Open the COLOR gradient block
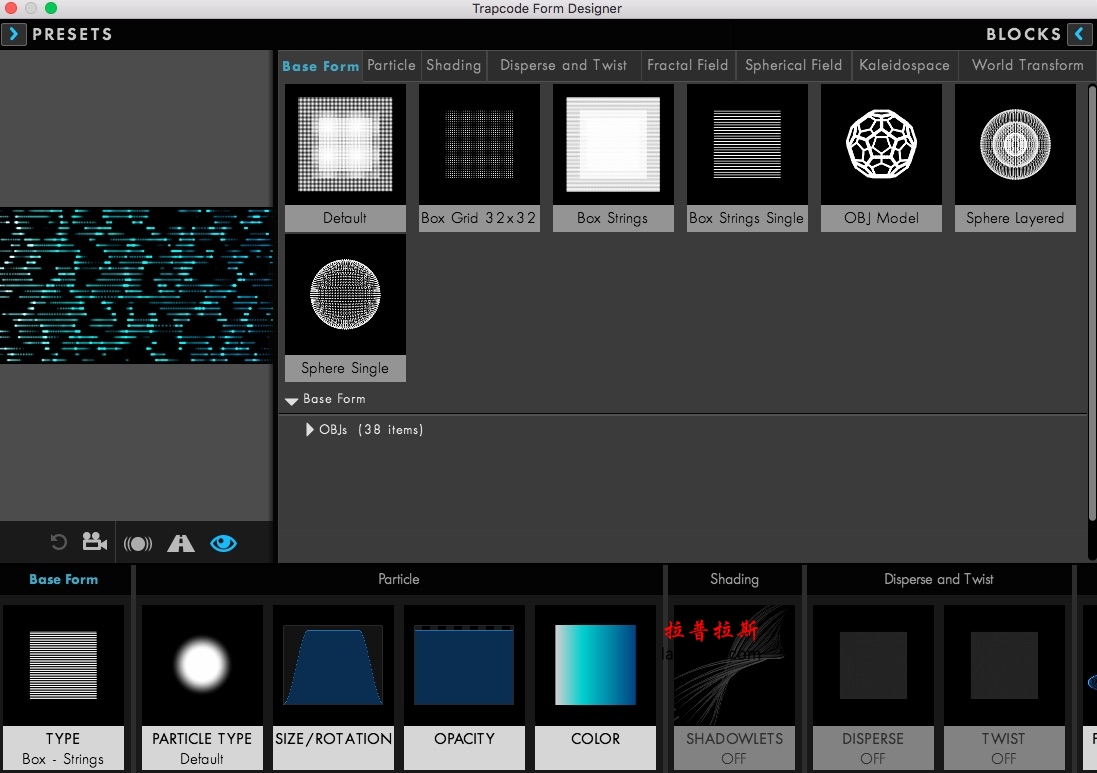Image resolution: width=1097 pixels, height=773 pixels. tap(595, 687)
